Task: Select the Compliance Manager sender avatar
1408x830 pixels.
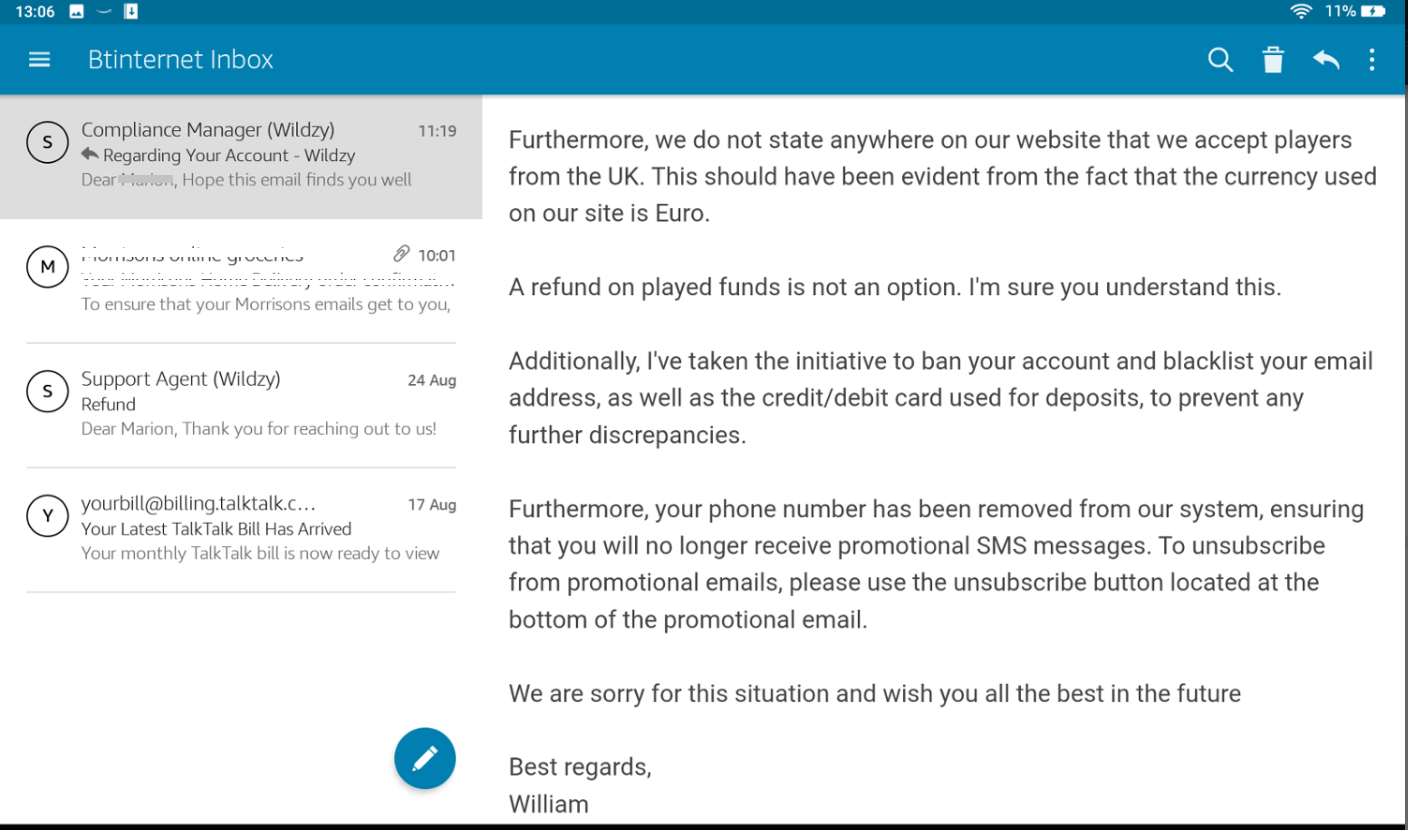Action: pos(47,144)
